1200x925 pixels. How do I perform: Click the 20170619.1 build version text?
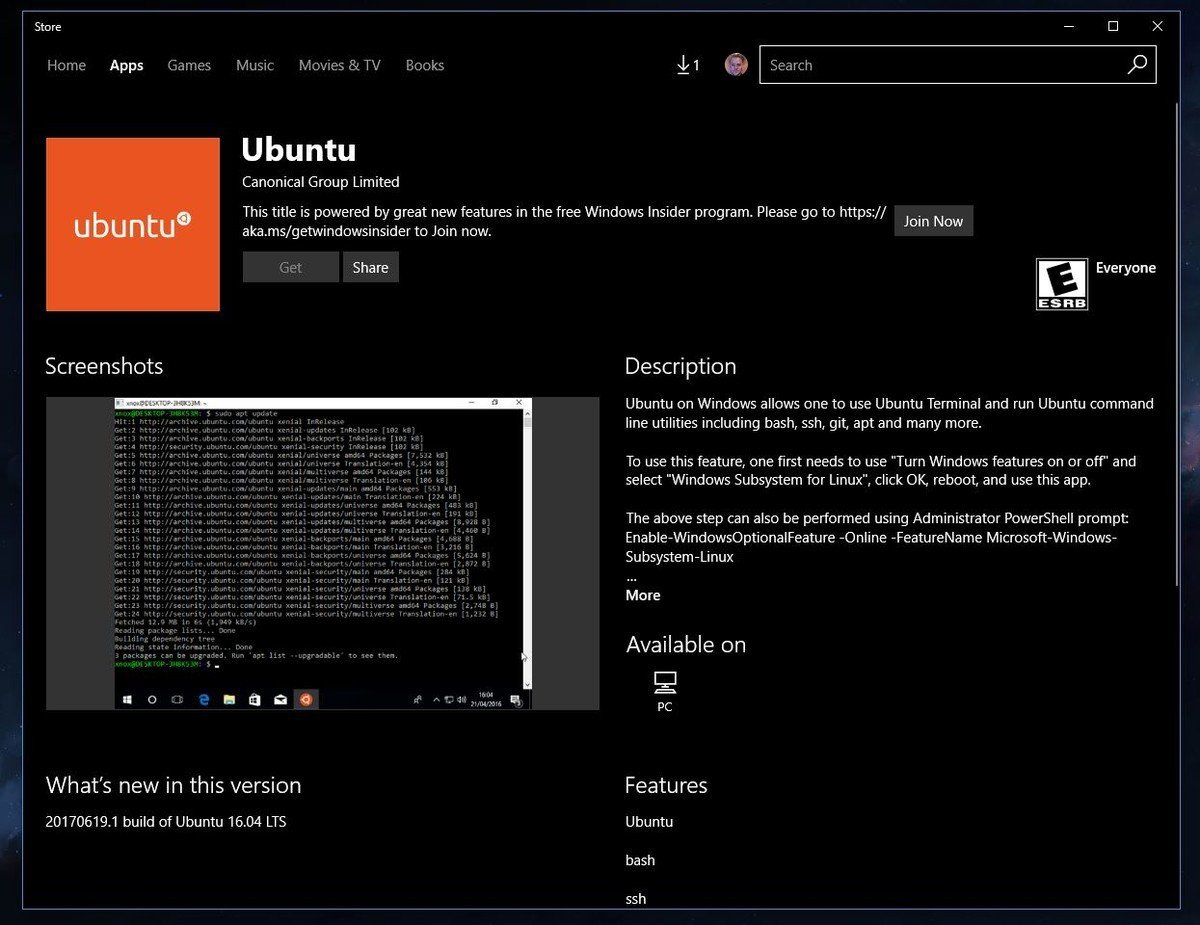point(166,822)
